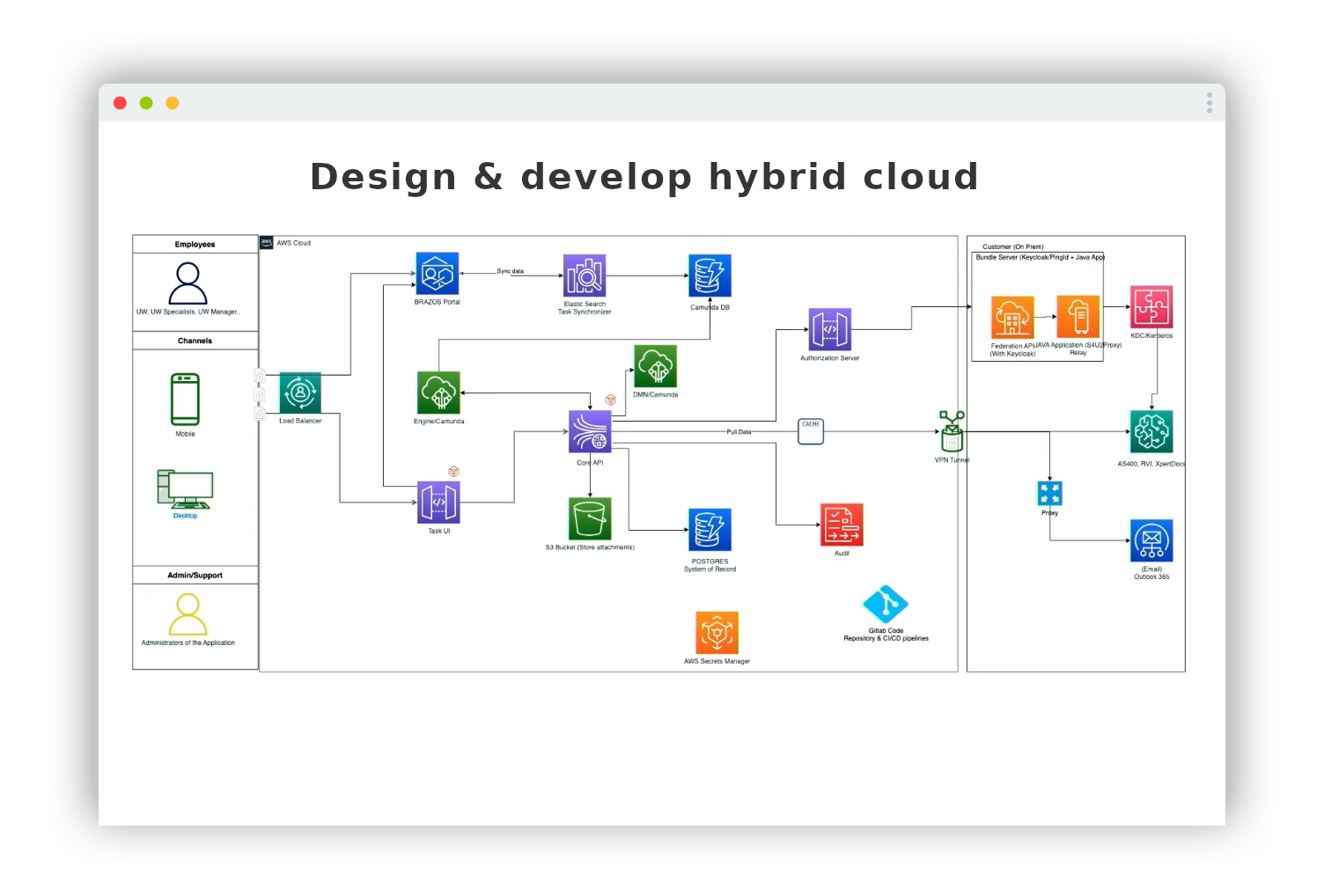Select the Desktop computer channel icon
1324x896 pixels.
point(185,489)
